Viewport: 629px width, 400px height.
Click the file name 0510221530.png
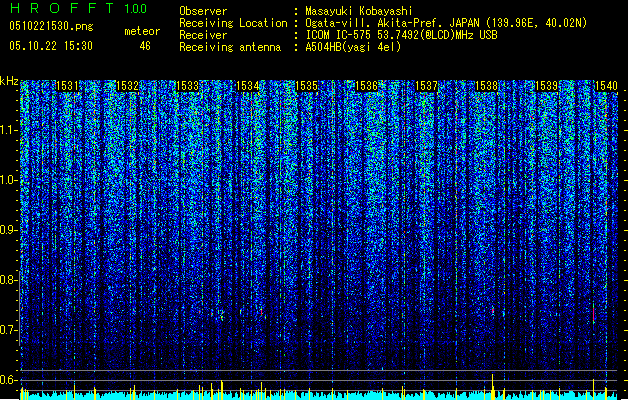click(x=51, y=26)
